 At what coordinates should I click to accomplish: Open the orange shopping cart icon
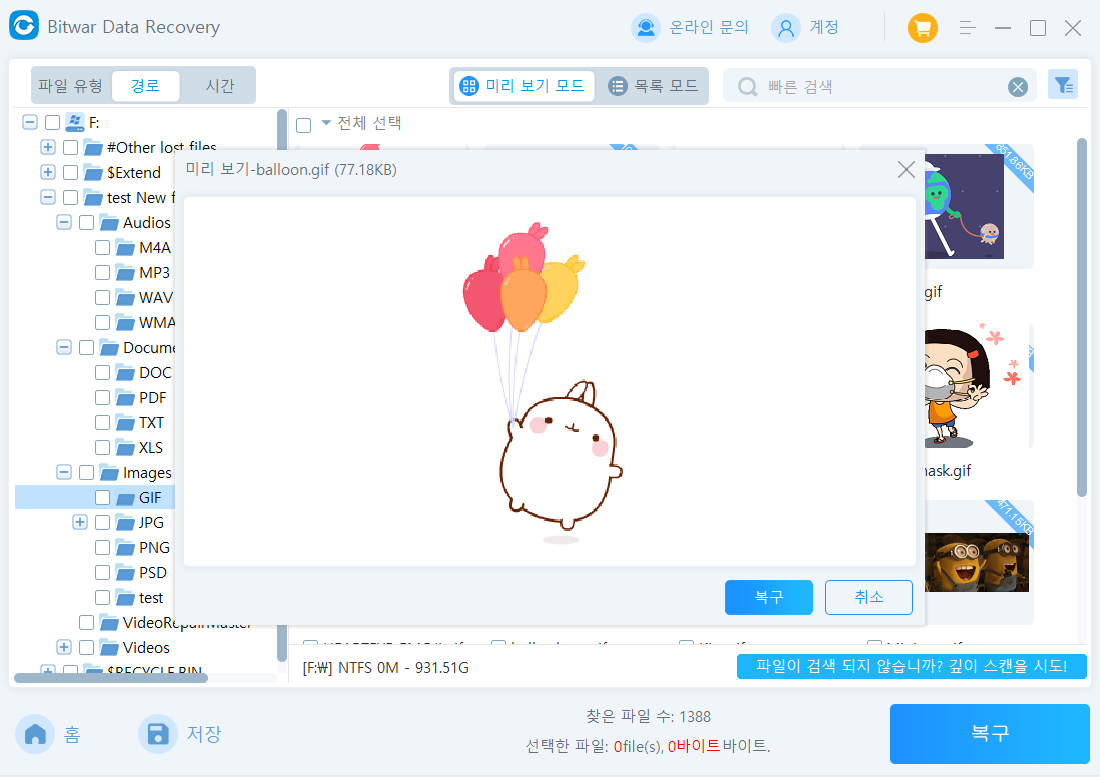(x=923, y=28)
